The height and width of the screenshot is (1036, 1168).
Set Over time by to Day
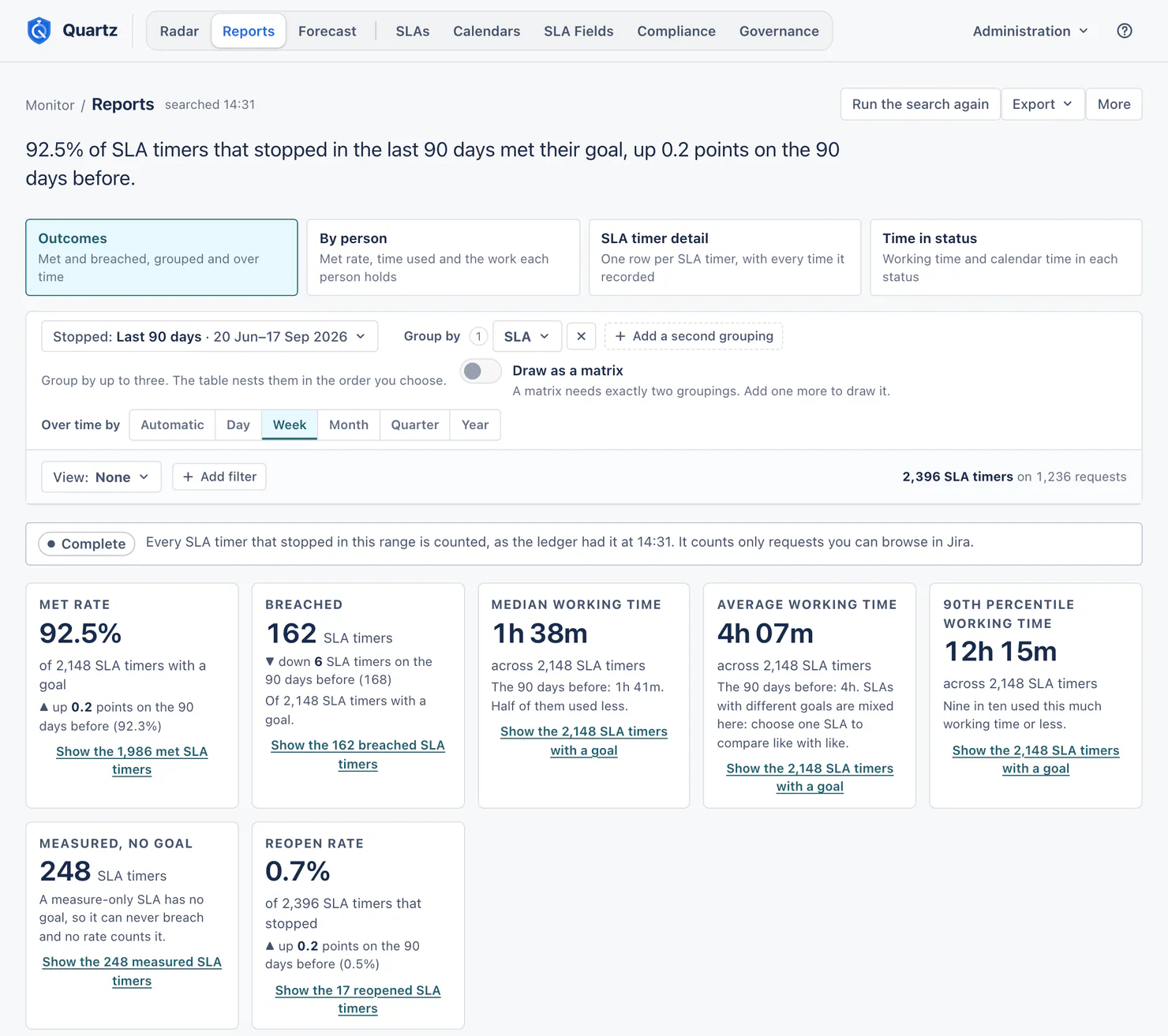[238, 424]
